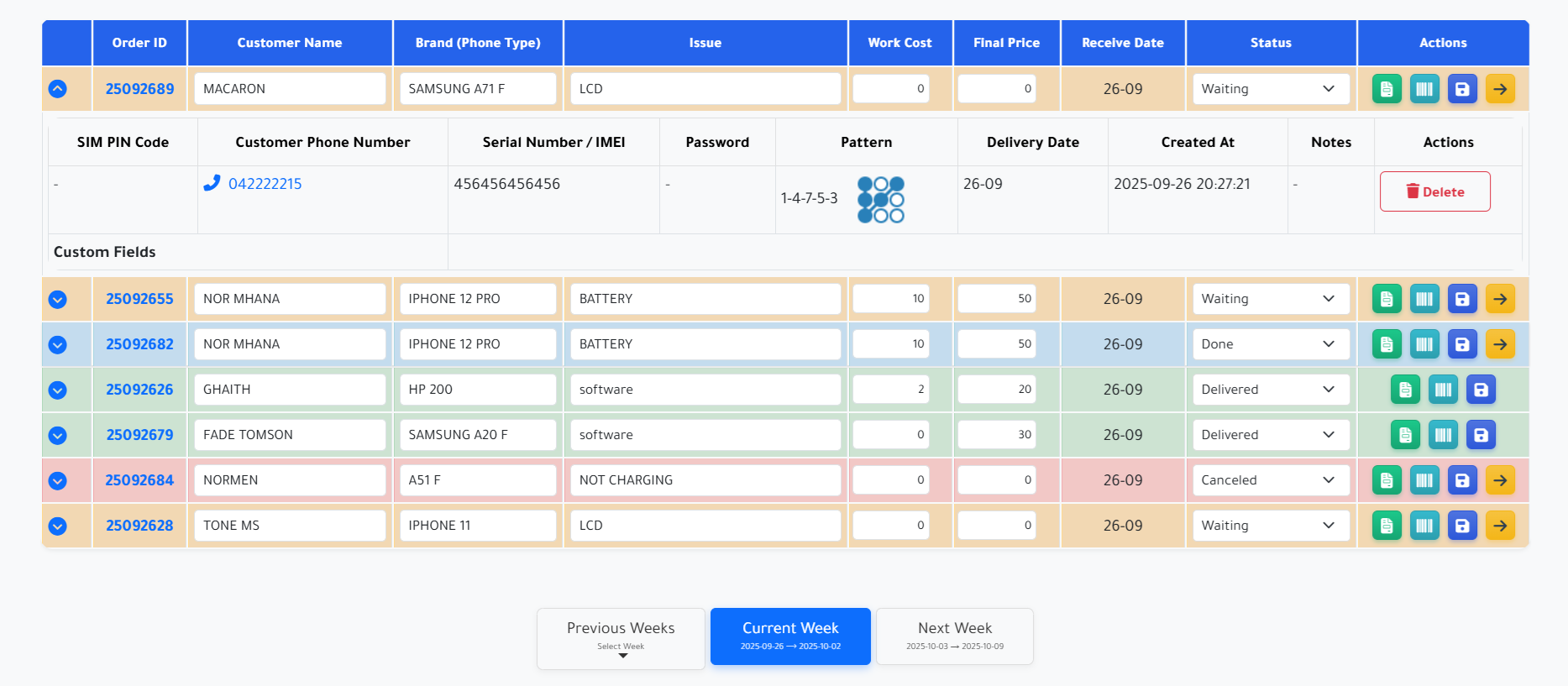The image size is (1568, 686).
Task: Select the Current Week tab
Action: point(790,636)
